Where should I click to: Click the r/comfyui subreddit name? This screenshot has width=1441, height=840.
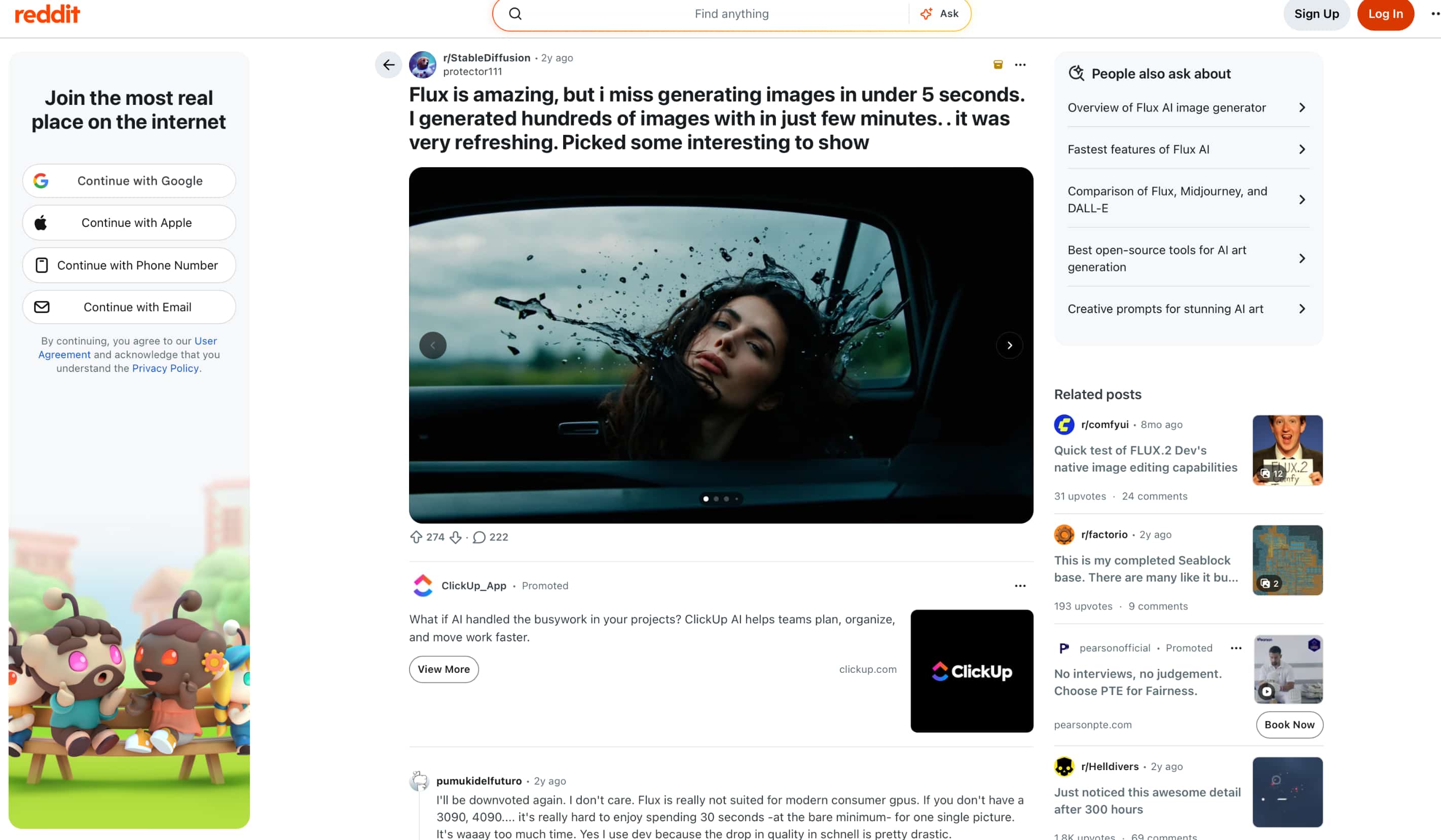coord(1104,425)
